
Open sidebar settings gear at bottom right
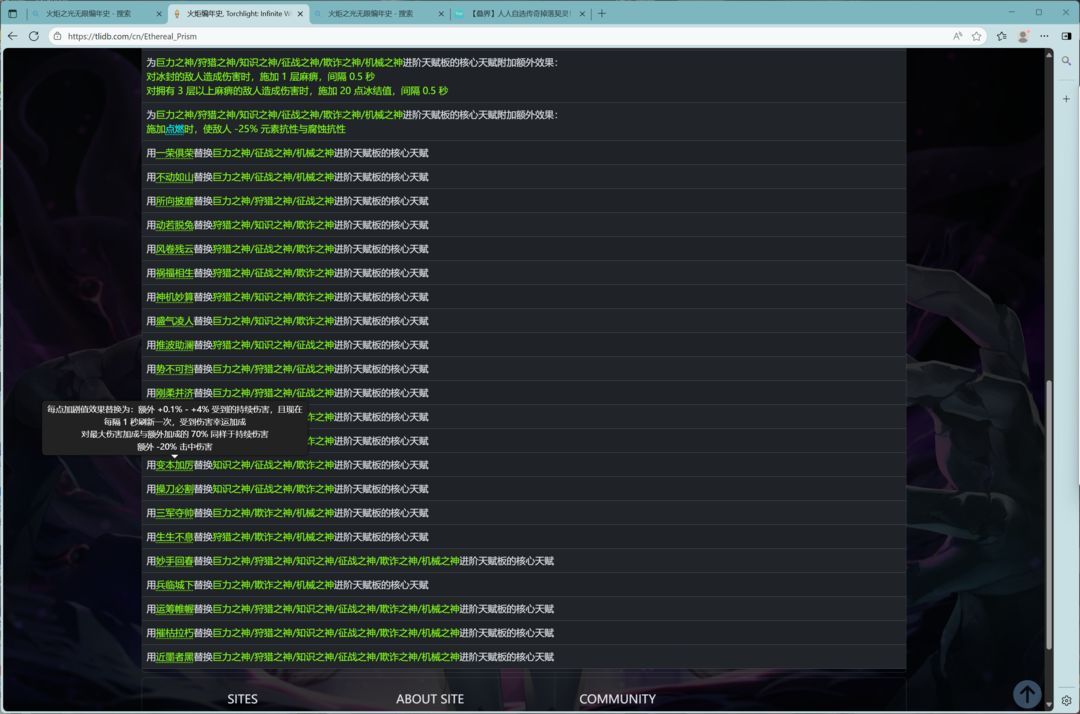point(1066,700)
